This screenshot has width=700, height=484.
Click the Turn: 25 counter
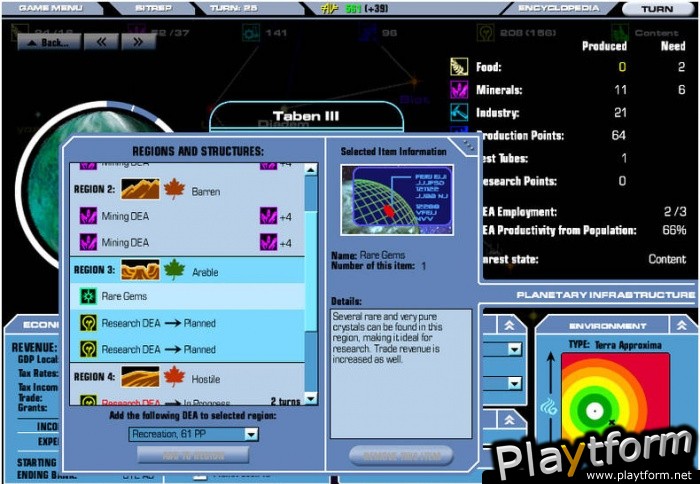[233, 8]
